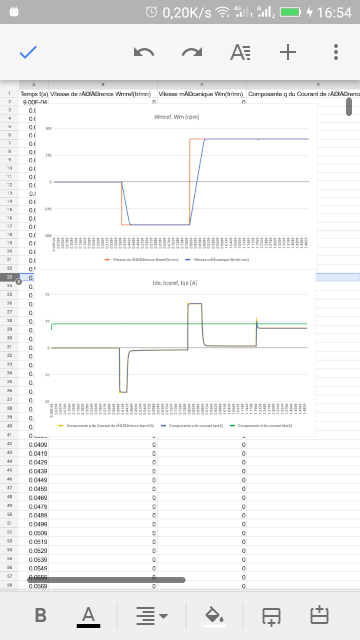Expand the horizontal alignment dropdown
This screenshot has width=360, height=640.
[151, 616]
